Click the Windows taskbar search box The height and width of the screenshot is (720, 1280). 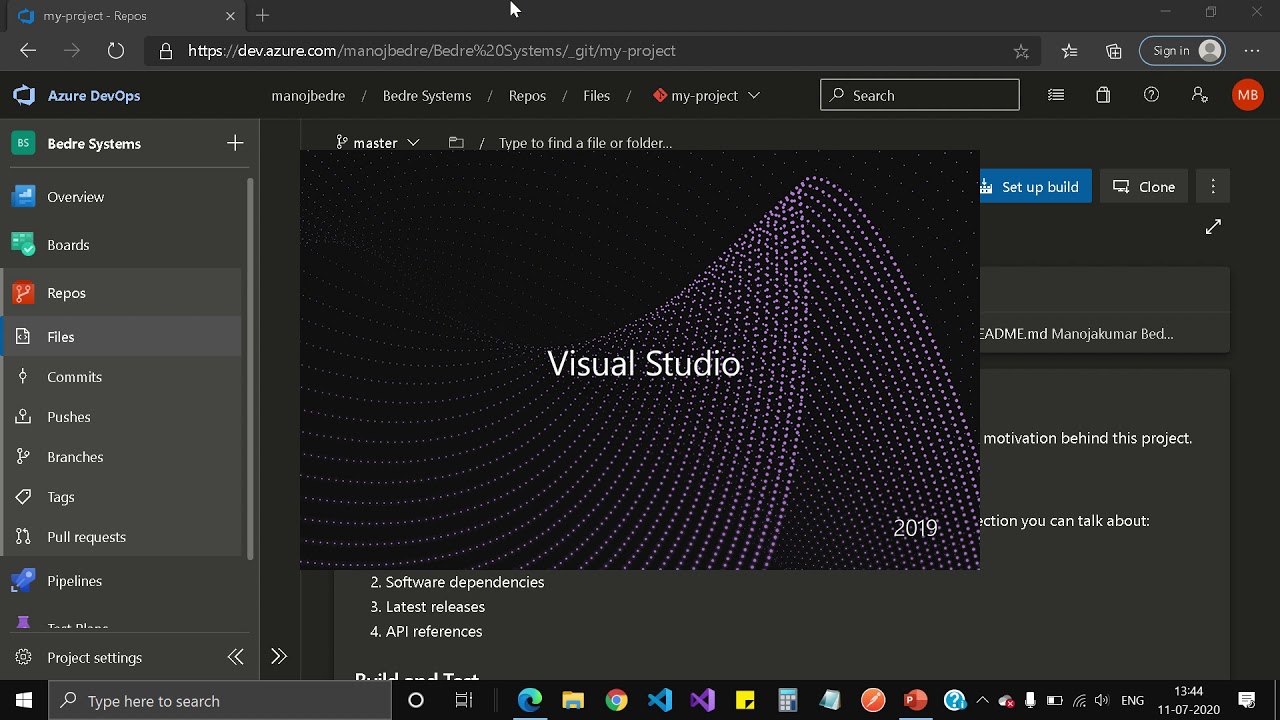(220, 701)
